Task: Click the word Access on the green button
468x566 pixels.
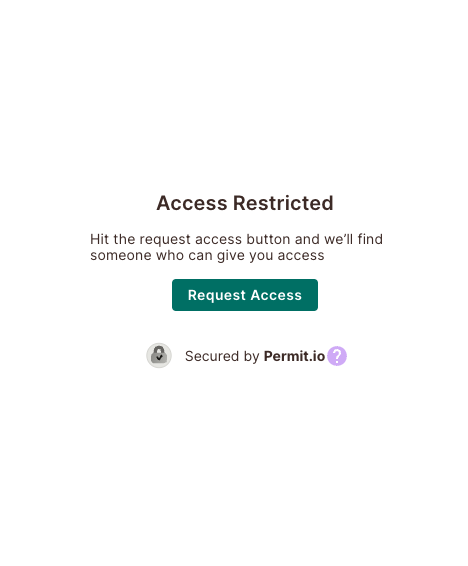Action: (276, 295)
